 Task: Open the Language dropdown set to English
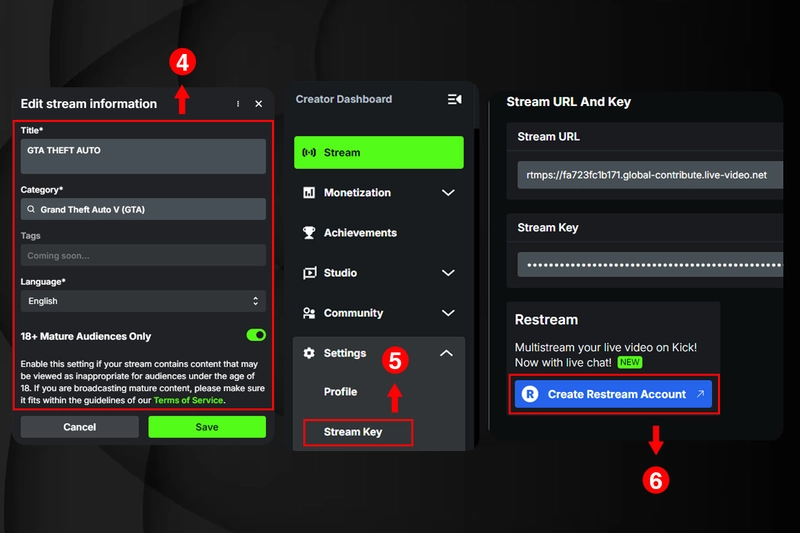tap(143, 301)
